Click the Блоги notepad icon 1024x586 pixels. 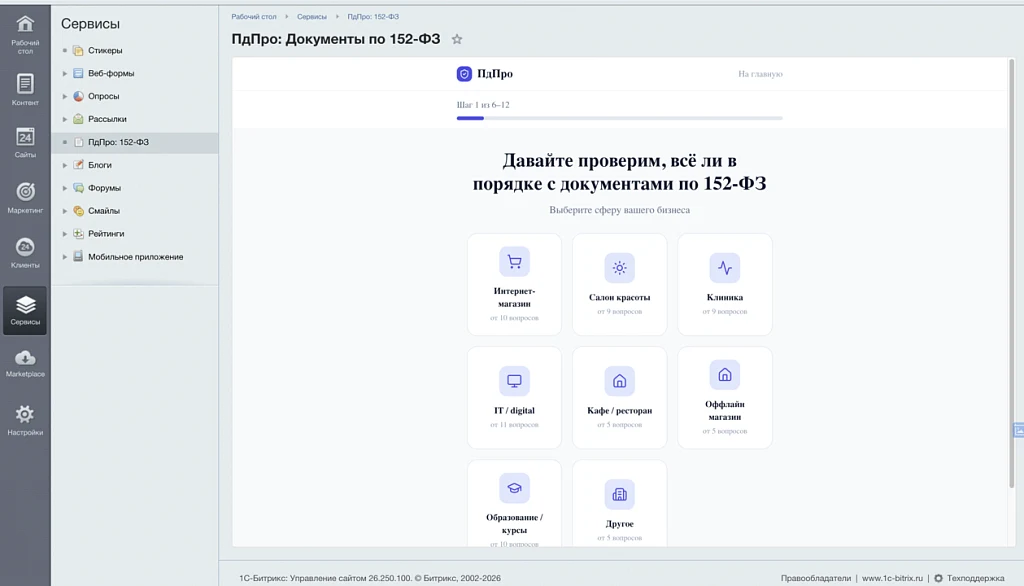(78, 165)
